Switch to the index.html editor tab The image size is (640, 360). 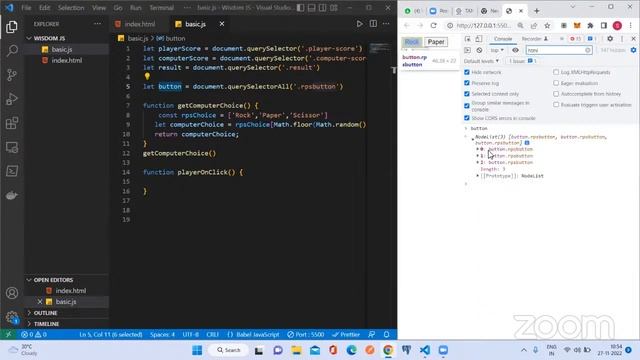click(140, 24)
